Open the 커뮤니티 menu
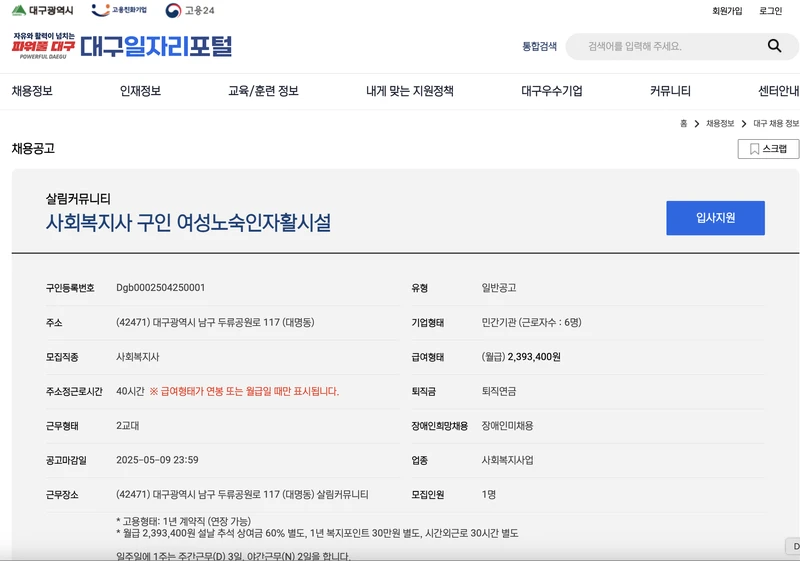The image size is (800, 561). tap(670, 91)
